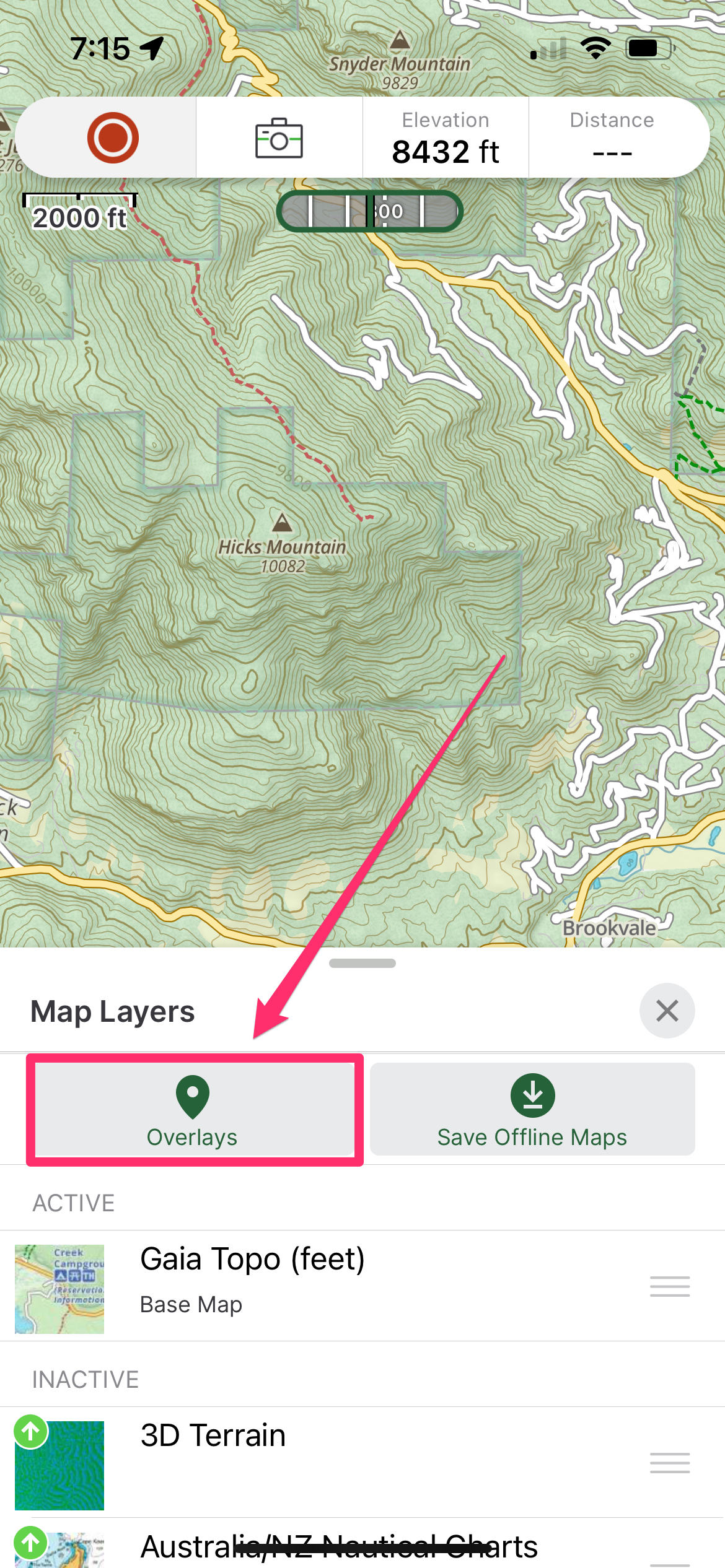
Task: Tap the Gaia Topo map thumbnail
Action: [59, 1289]
